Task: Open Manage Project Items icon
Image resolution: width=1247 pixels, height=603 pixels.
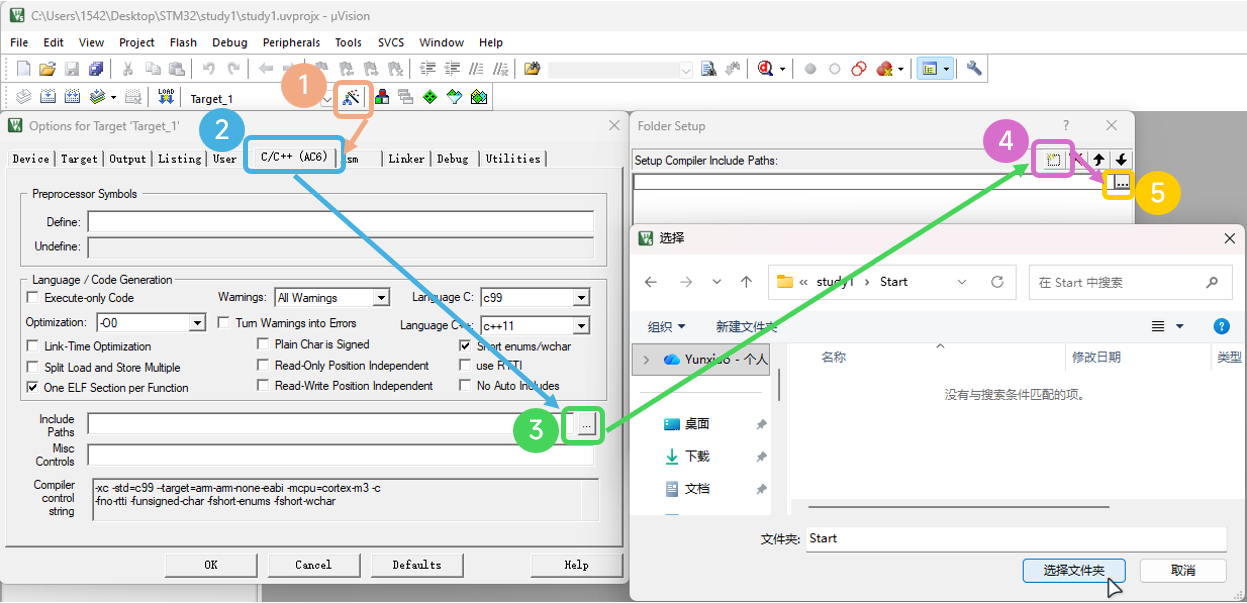Action: click(382, 97)
